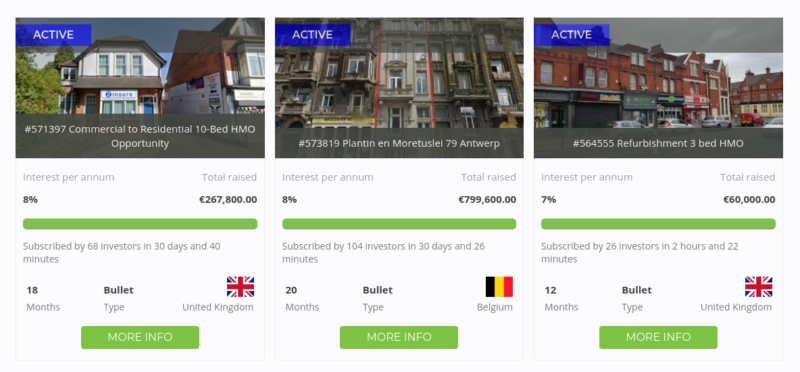Click UK flag on Refurbishment 3 bed card
Screen dimensions: 800x372
[x=758, y=287]
